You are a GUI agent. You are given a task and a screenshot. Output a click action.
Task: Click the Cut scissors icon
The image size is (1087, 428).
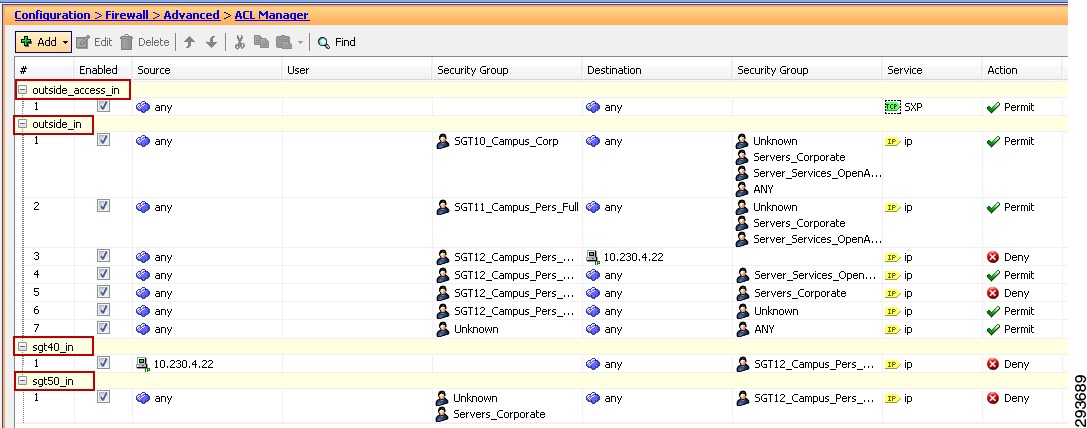[240, 42]
